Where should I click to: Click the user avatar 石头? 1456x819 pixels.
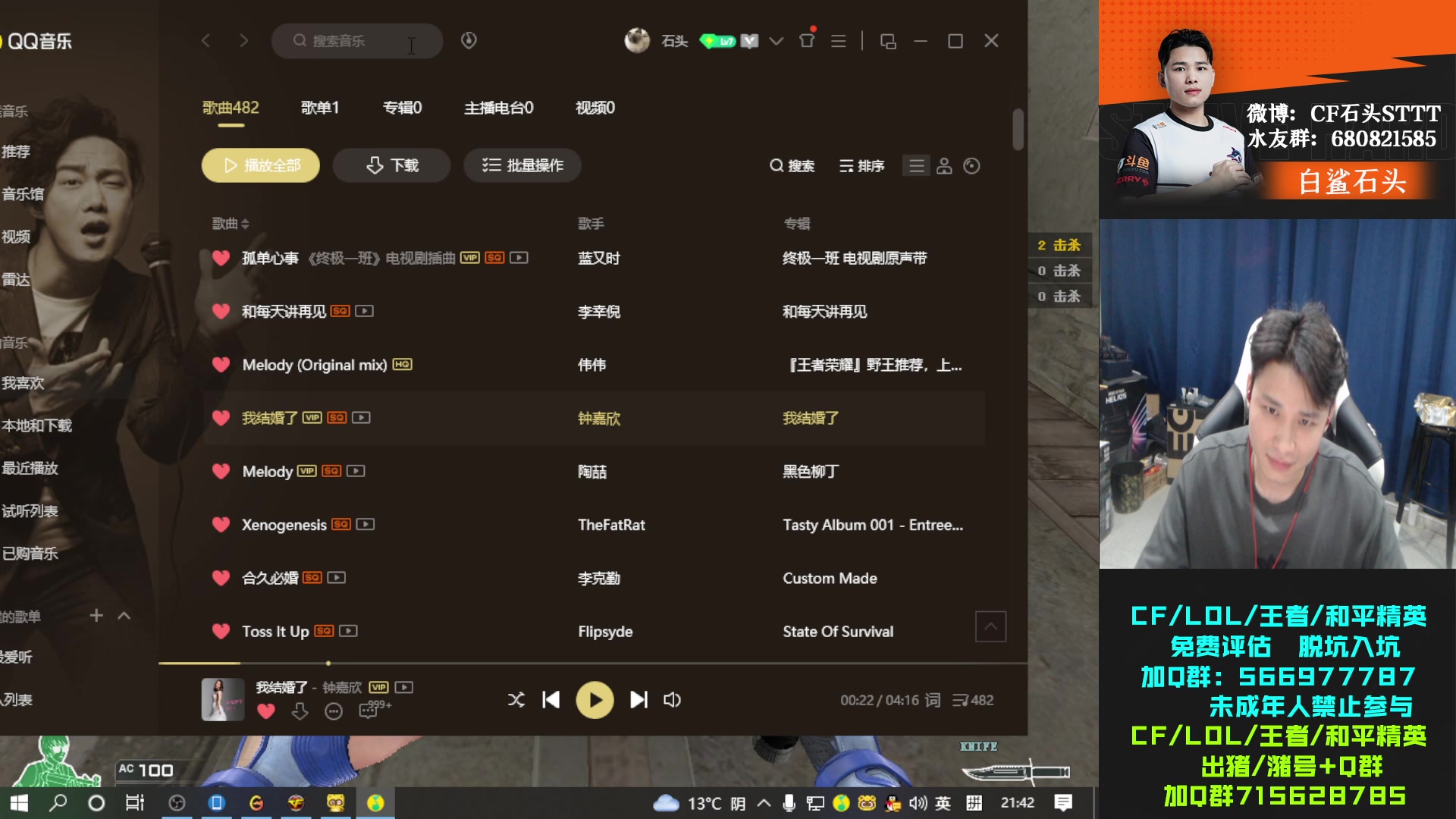[x=637, y=41]
